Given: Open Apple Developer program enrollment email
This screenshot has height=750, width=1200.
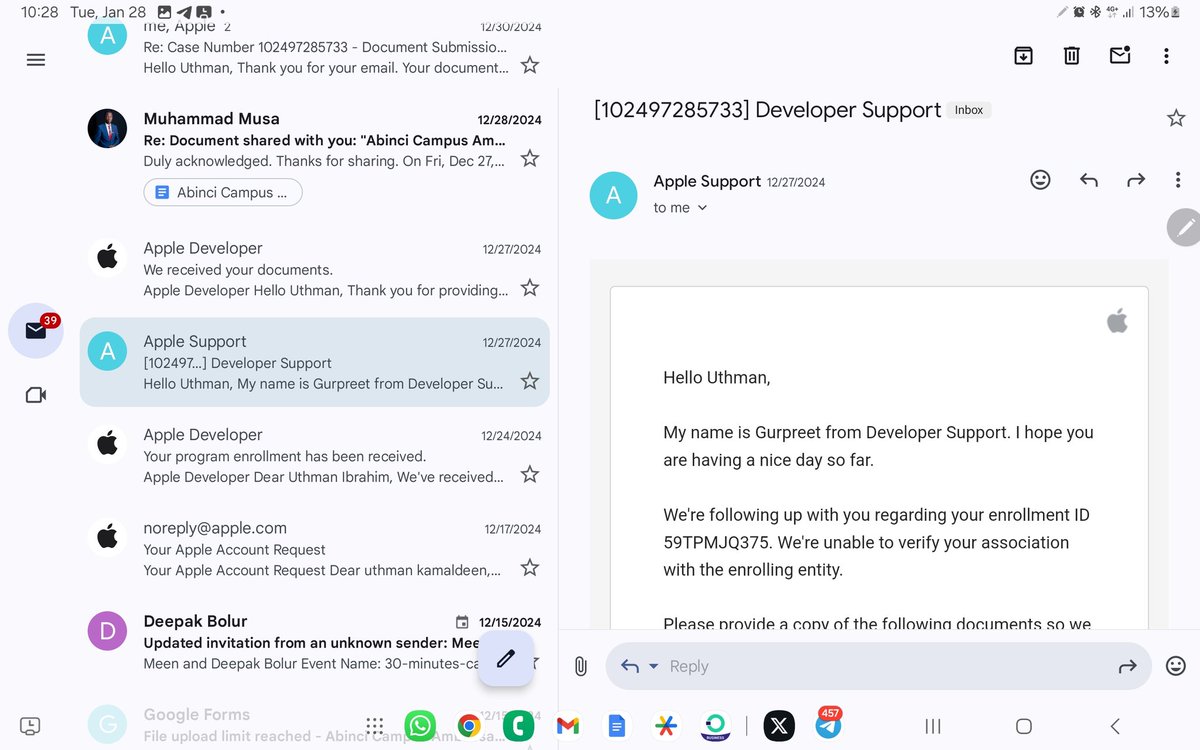Looking at the screenshot, I should click(314, 455).
